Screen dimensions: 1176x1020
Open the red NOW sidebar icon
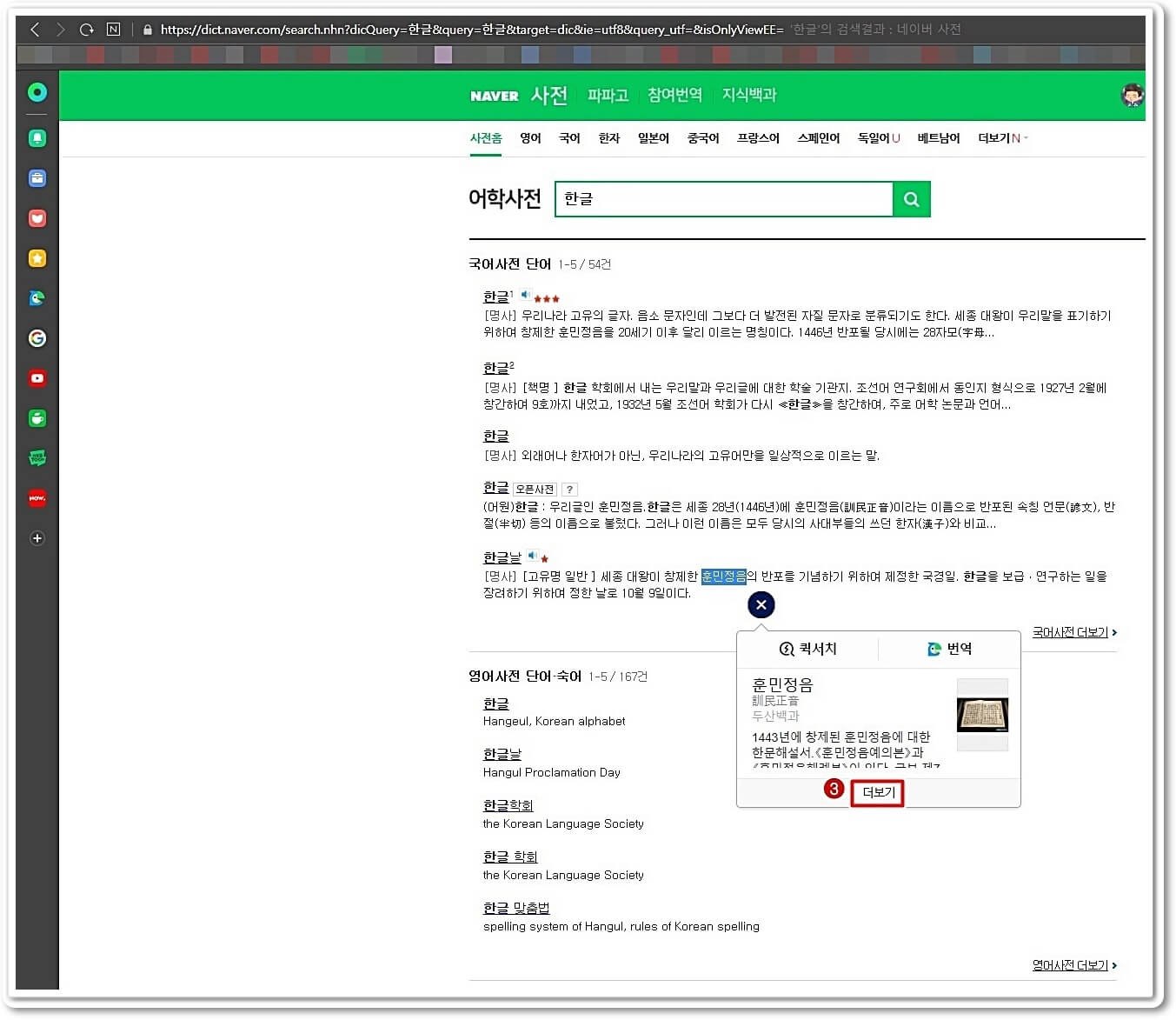point(37,498)
